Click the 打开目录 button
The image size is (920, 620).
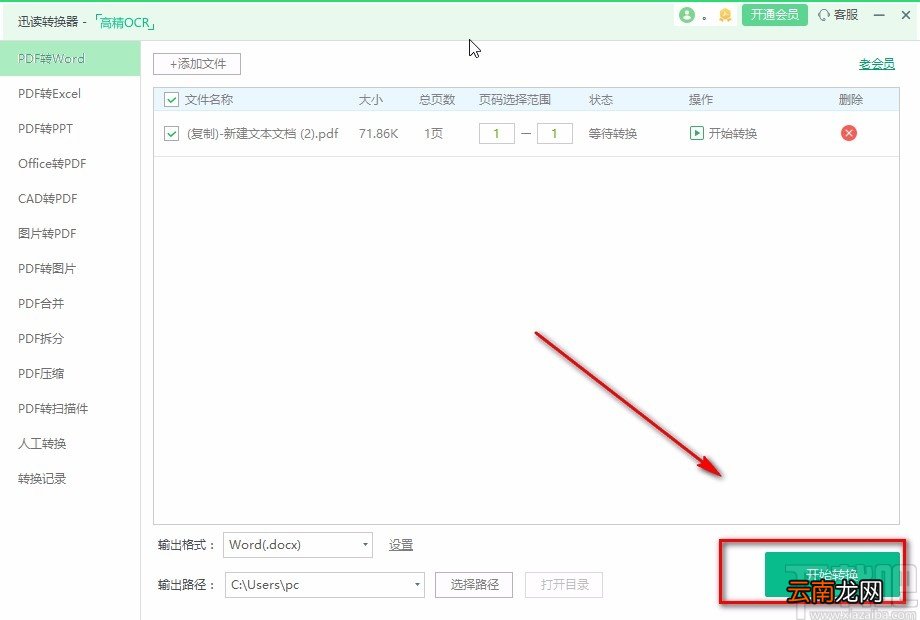click(x=564, y=585)
